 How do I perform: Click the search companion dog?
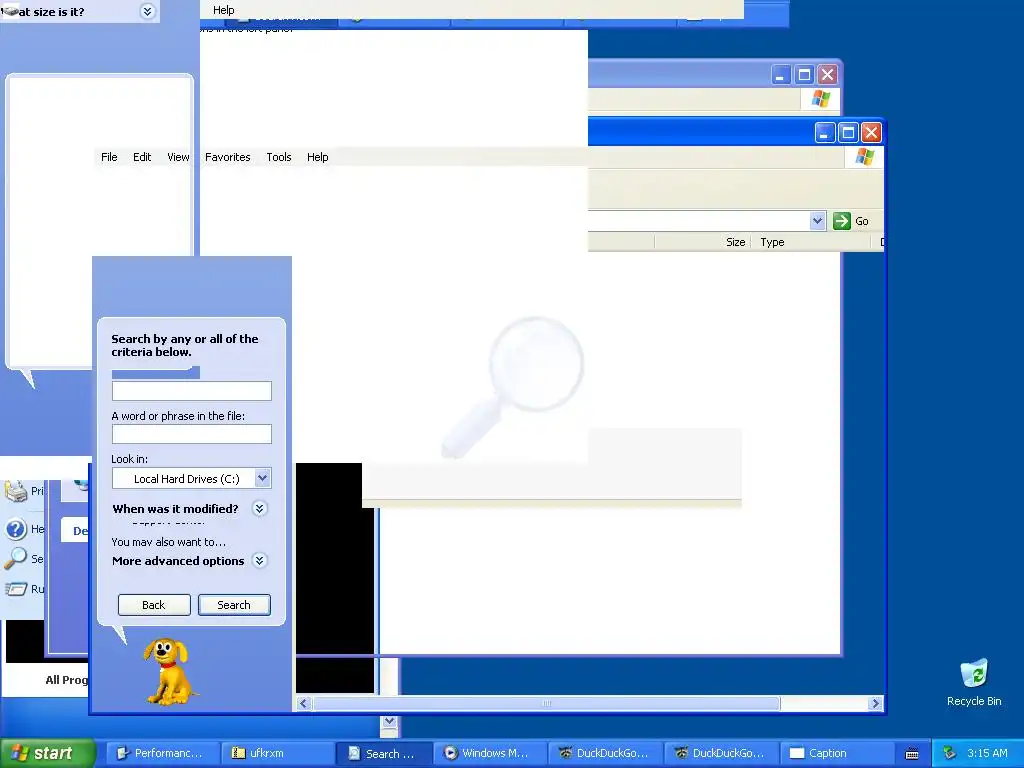(168, 671)
